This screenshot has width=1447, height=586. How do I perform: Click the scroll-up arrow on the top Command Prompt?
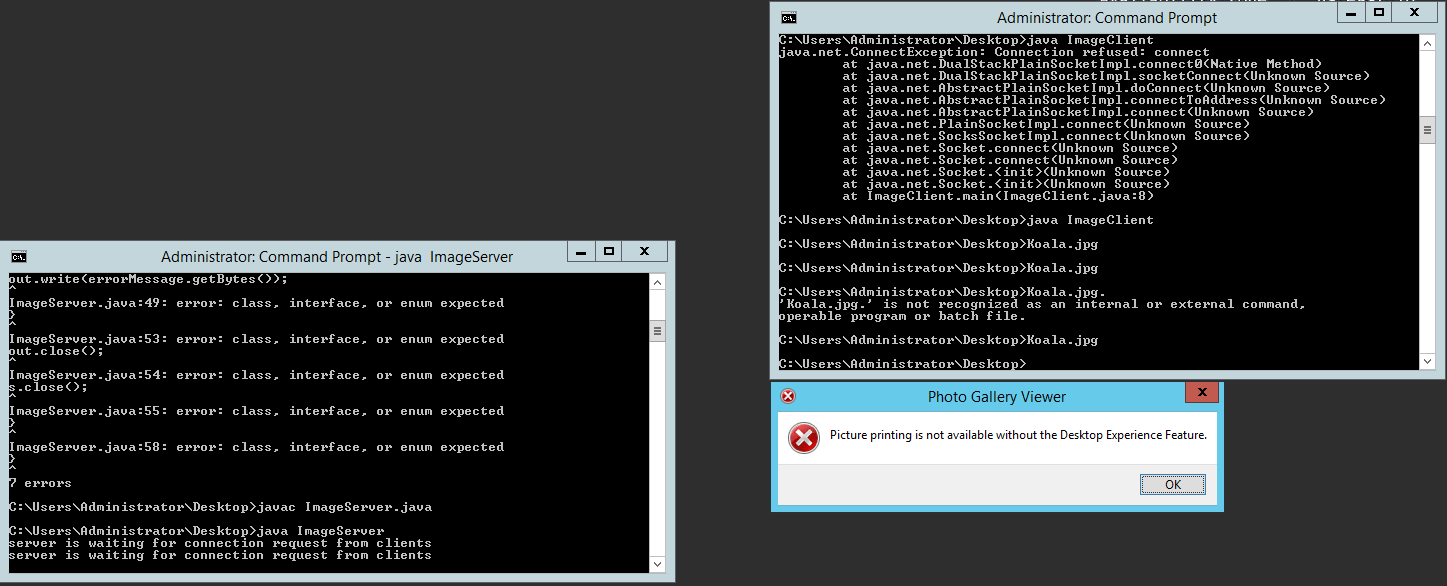[x=1427, y=42]
